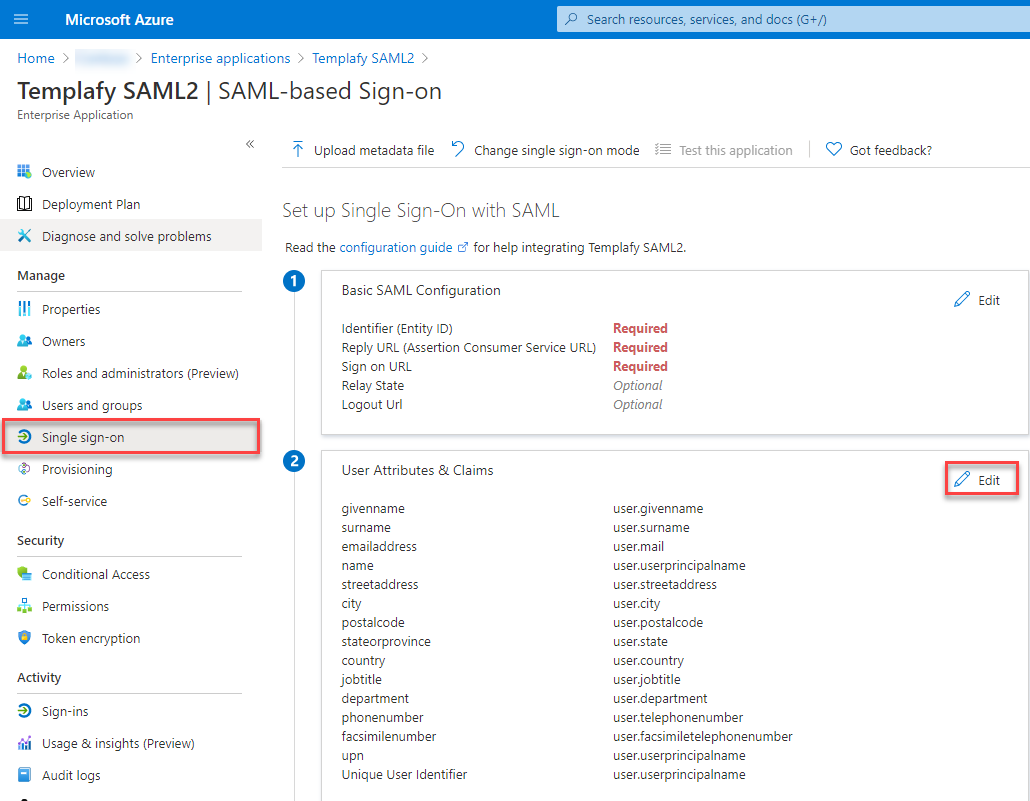Edit User Attributes & Claims
1030x801 pixels.
981,479
